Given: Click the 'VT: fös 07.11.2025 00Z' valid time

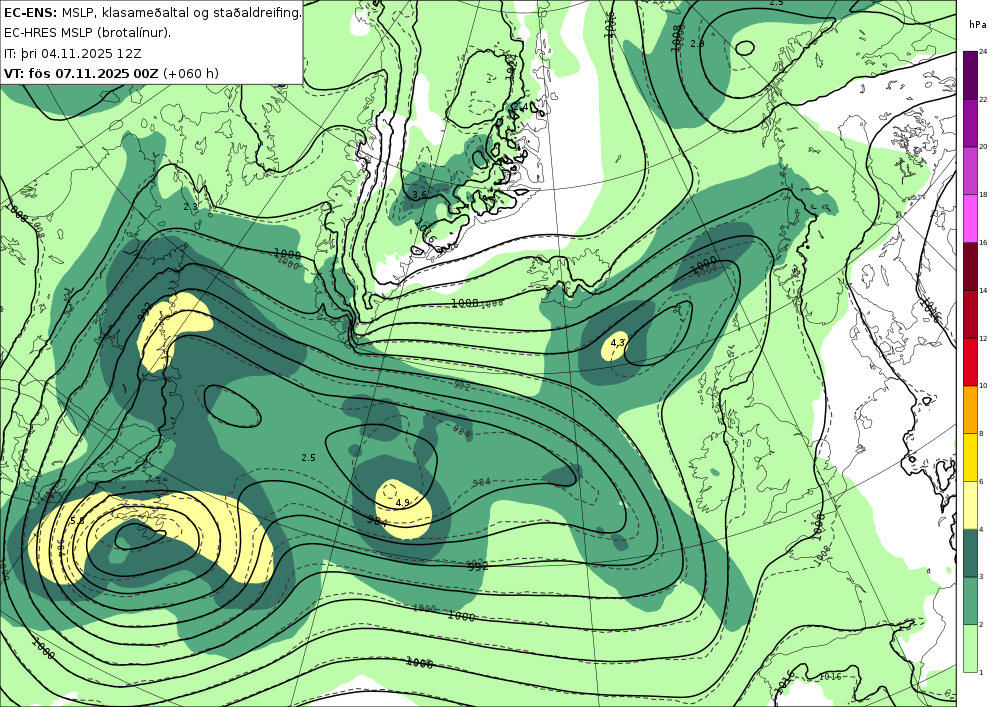Looking at the screenshot, I should (81, 73).
